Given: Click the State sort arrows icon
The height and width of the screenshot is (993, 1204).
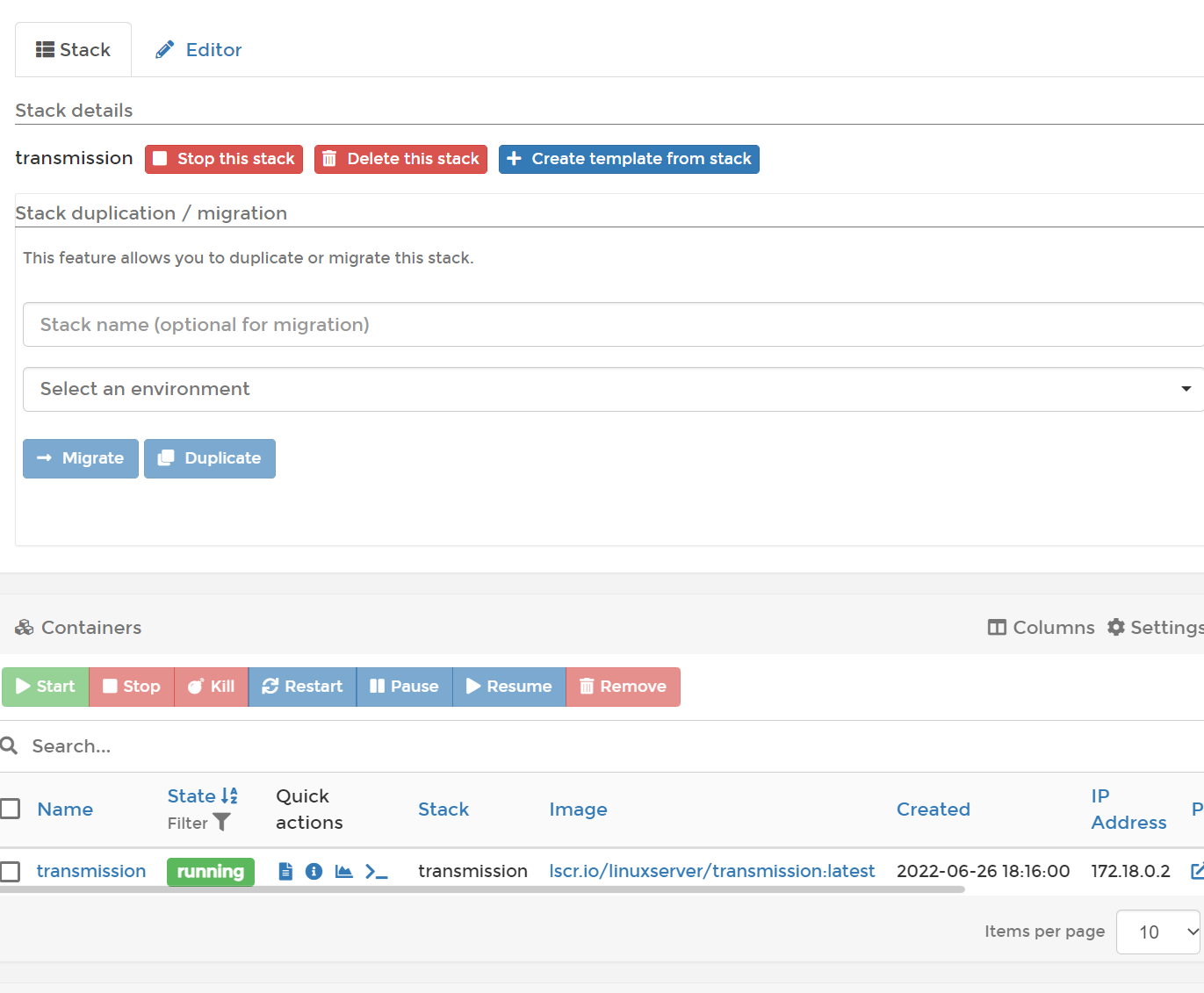Looking at the screenshot, I should [229, 795].
